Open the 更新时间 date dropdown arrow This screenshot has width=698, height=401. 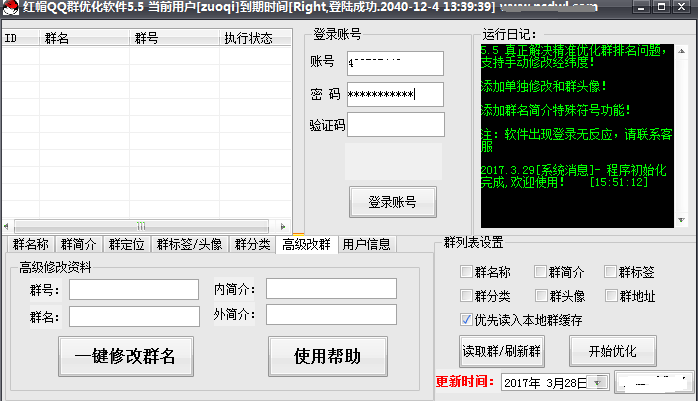(598, 382)
